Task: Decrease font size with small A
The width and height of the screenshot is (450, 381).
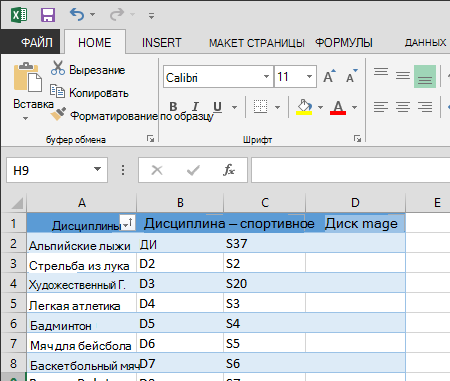Action: tap(351, 76)
